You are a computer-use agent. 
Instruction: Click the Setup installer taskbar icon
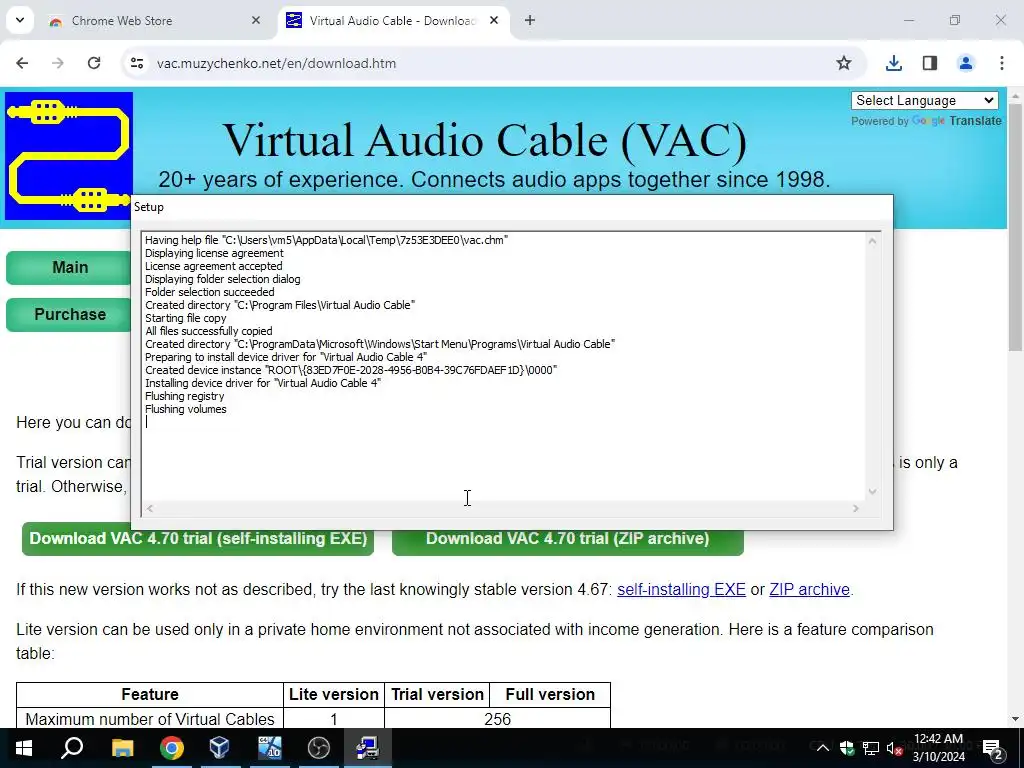click(x=368, y=748)
